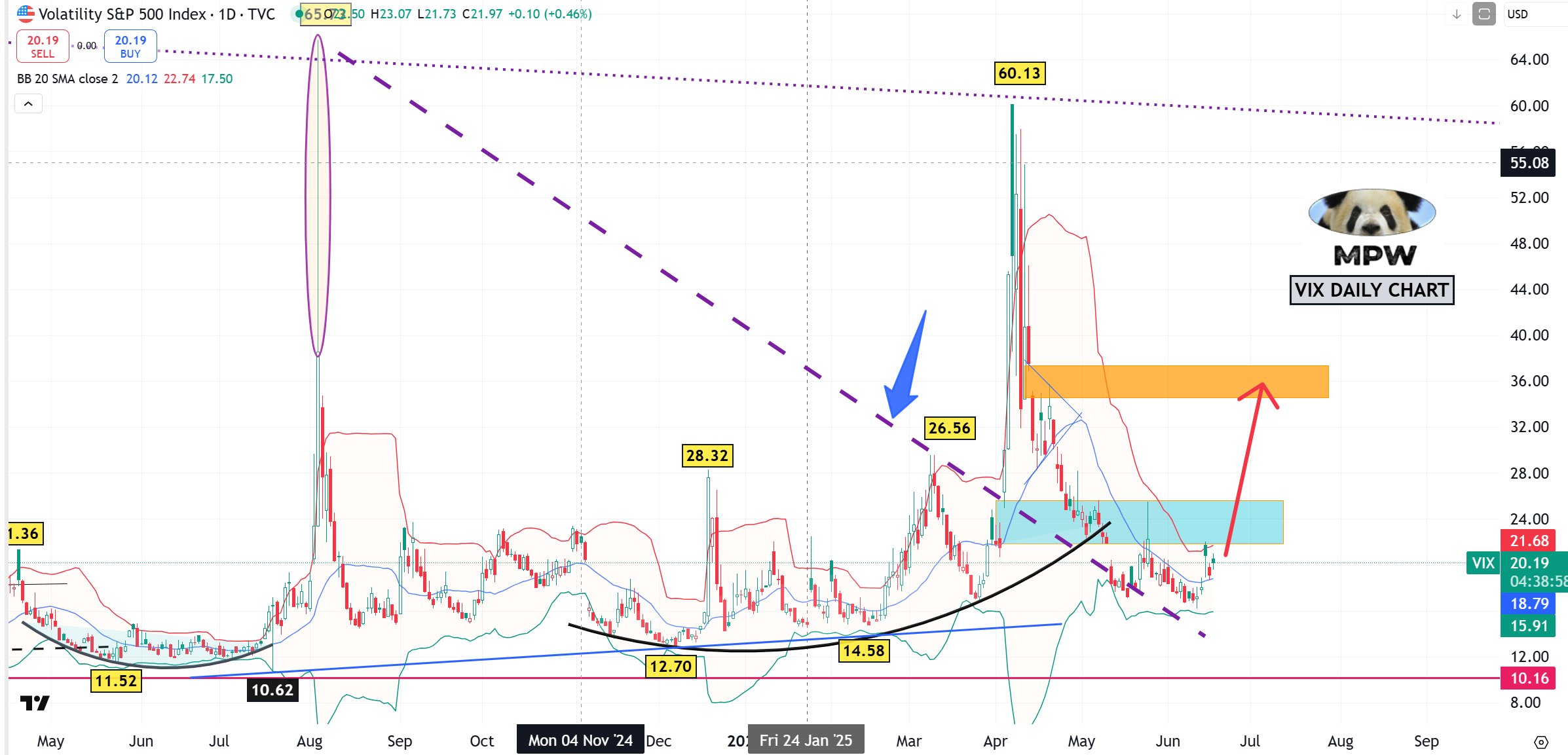Screen dimensions: 1568x755
Task: Click the scroll-down arrow icon near USD
Action: [1457, 14]
